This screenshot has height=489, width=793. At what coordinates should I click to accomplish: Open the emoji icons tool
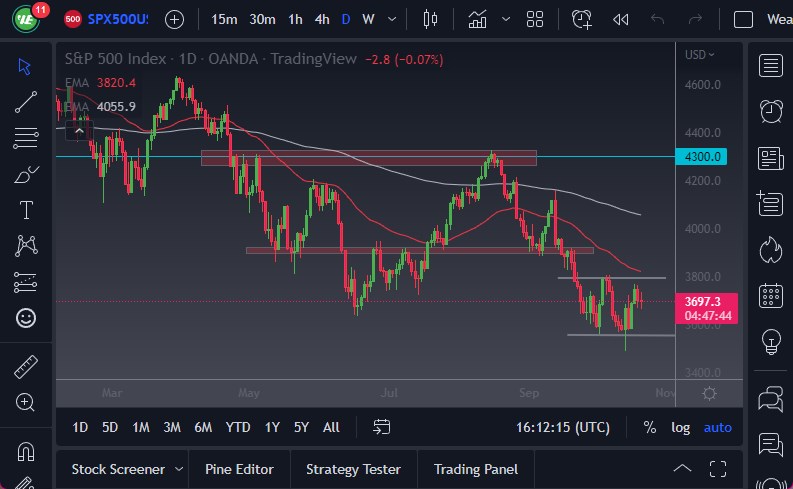[x=26, y=318]
